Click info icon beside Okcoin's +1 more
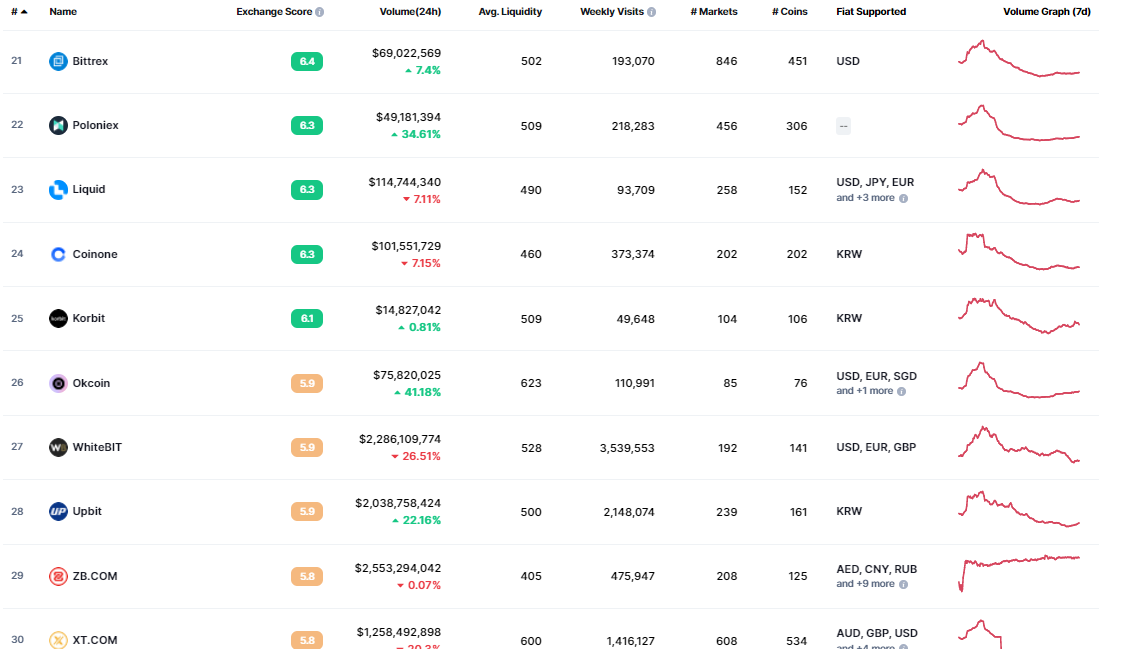Screen dimensions: 1124x649 pos(902,392)
